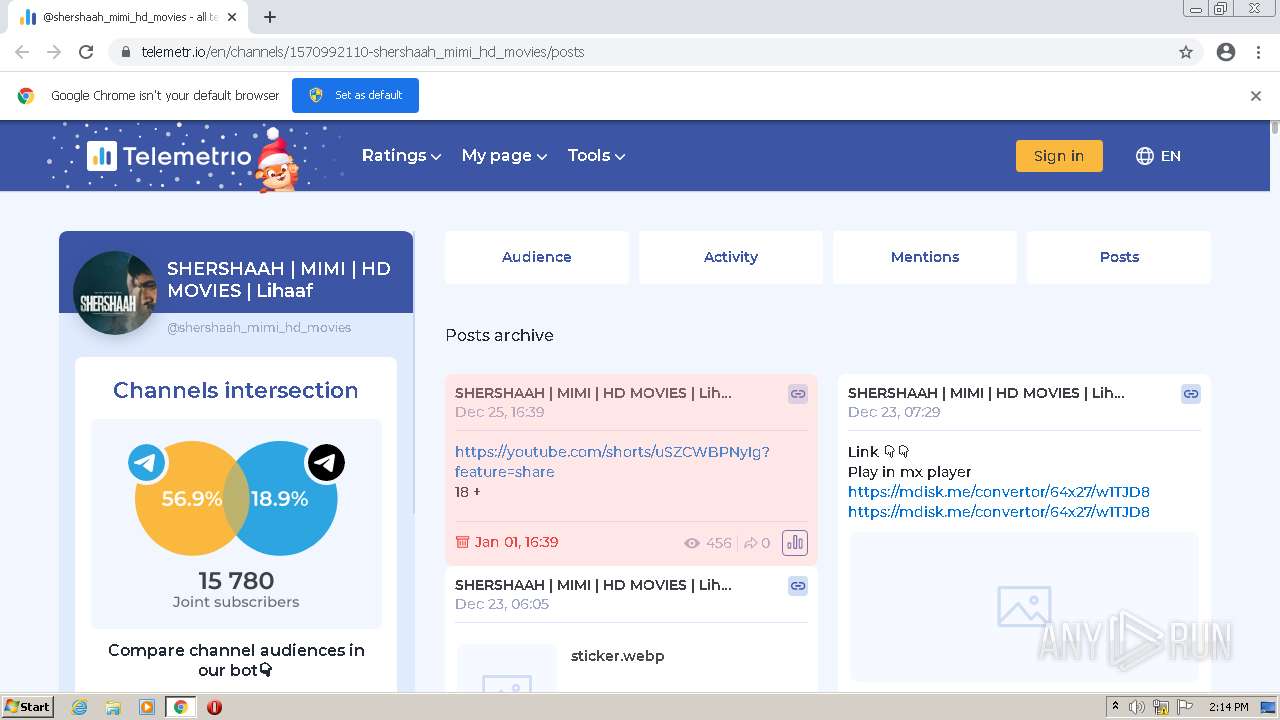Click the views eye icon showing 456
This screenshot has height=720, width=1280.
click(692, 543)
